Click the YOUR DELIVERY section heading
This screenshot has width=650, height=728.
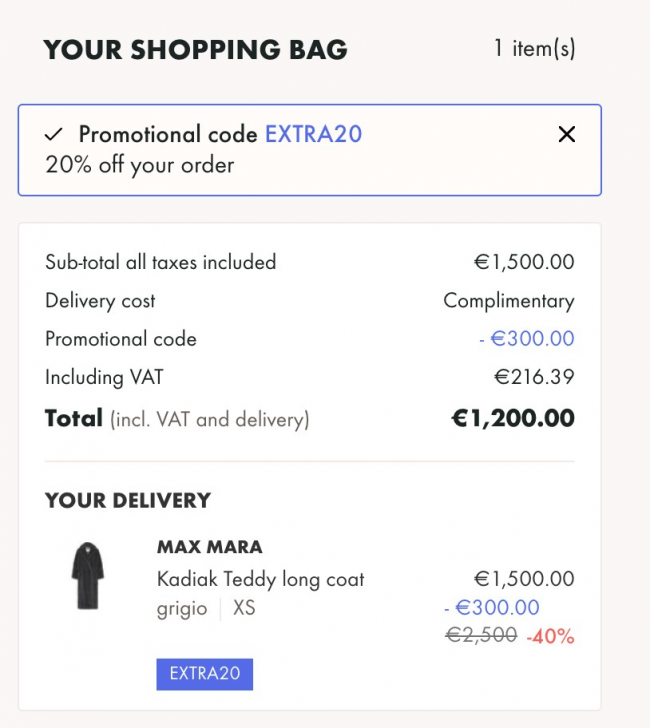pyautogui.click(x=128, y=500)
